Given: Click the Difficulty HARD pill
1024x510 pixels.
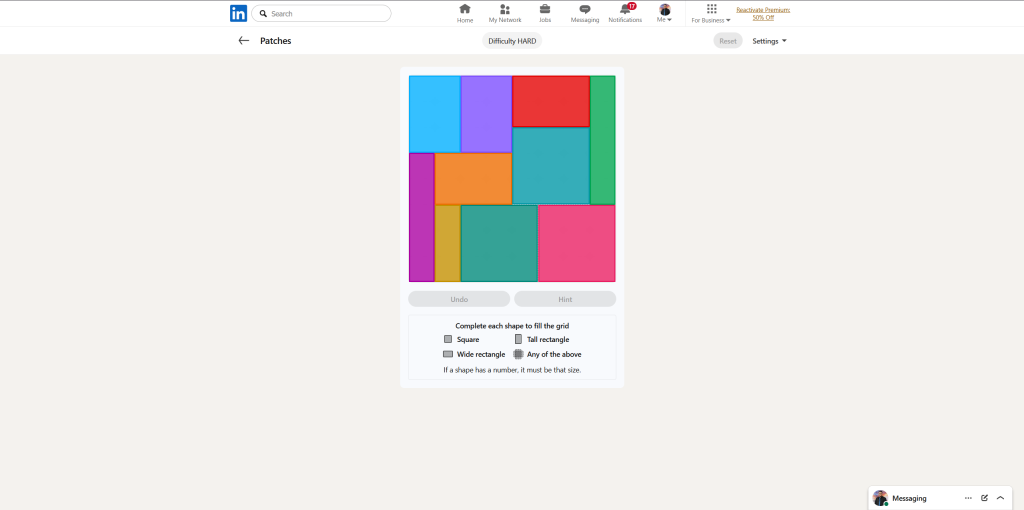Looking at the screenshot, I should pos(512,40).
